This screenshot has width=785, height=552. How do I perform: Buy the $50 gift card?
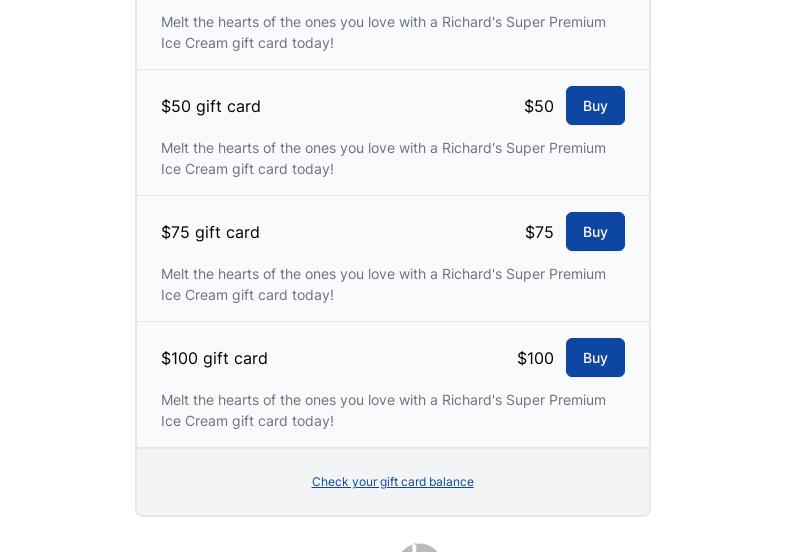[595, 106]
